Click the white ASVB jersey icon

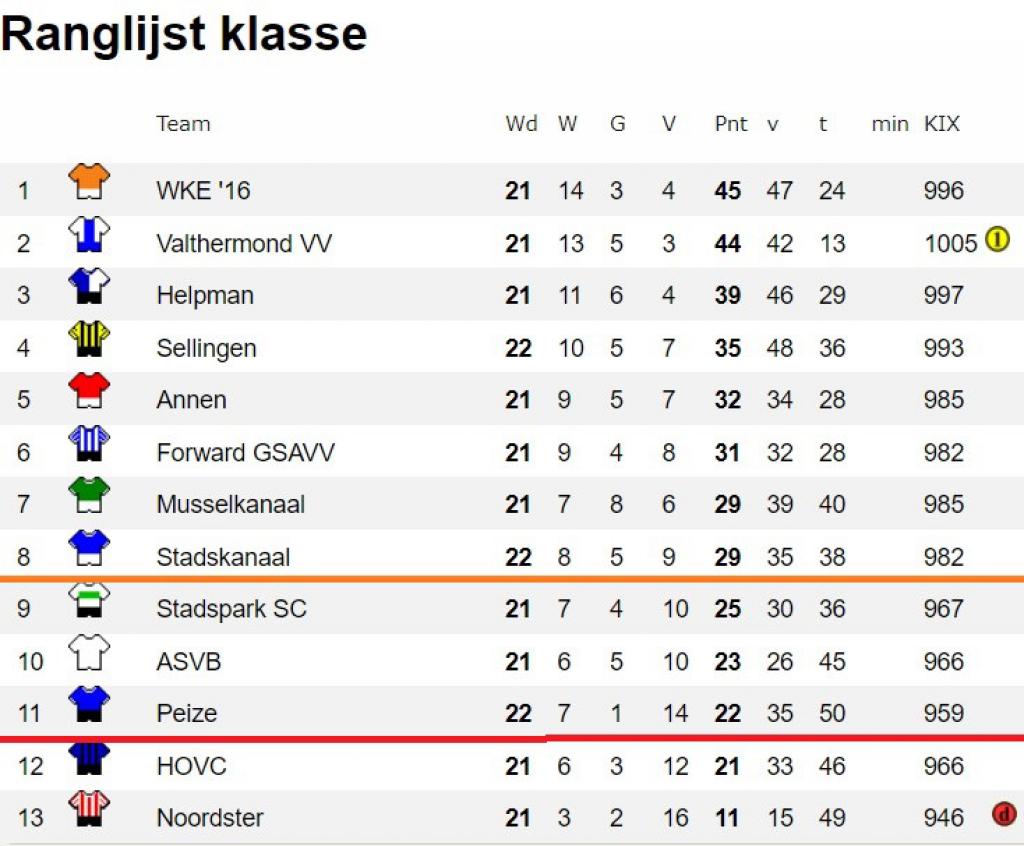tap(89, 652)
